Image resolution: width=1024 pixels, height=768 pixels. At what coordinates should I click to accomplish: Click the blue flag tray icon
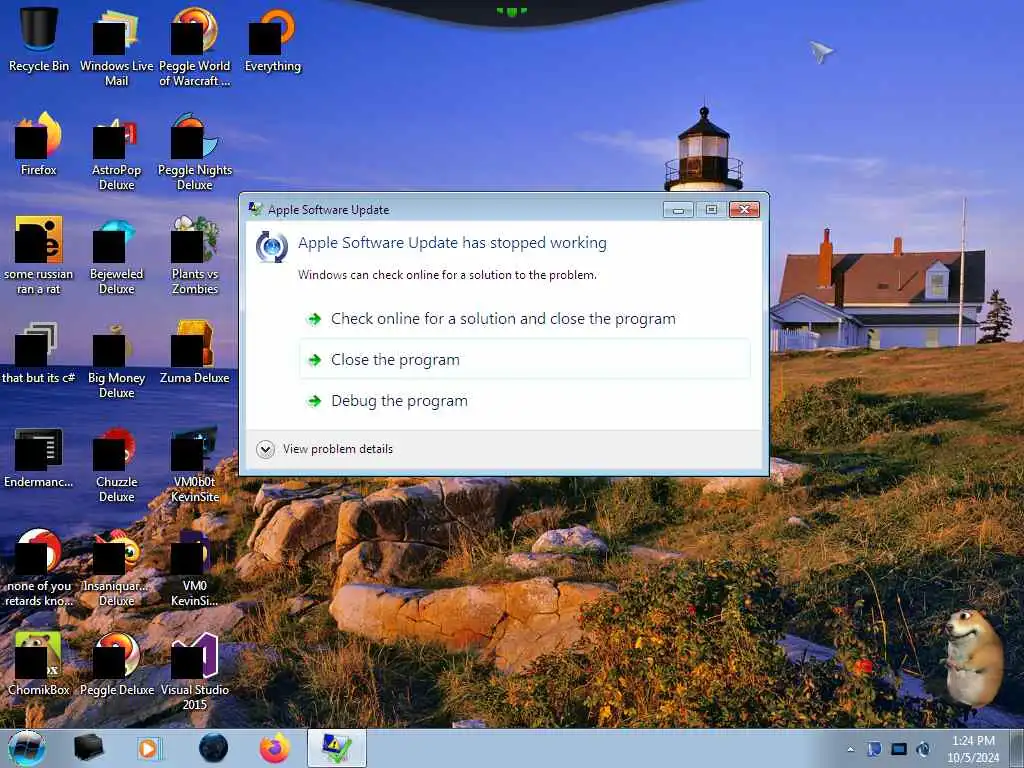click(x=874, y=749)
